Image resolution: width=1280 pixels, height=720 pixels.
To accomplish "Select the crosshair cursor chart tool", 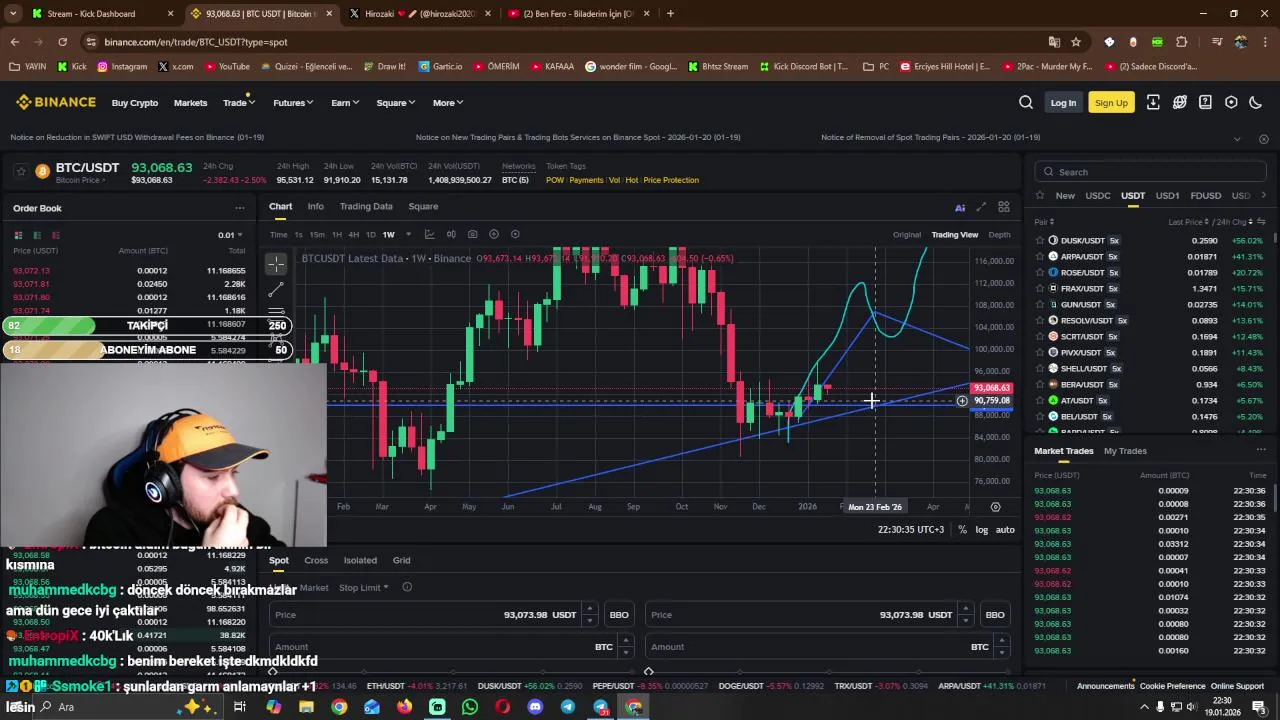I will click(x=276, y=264).
